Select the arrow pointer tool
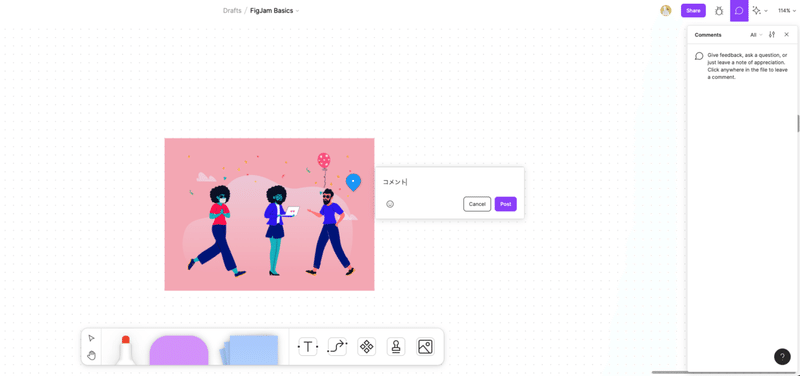 (91, 338)
